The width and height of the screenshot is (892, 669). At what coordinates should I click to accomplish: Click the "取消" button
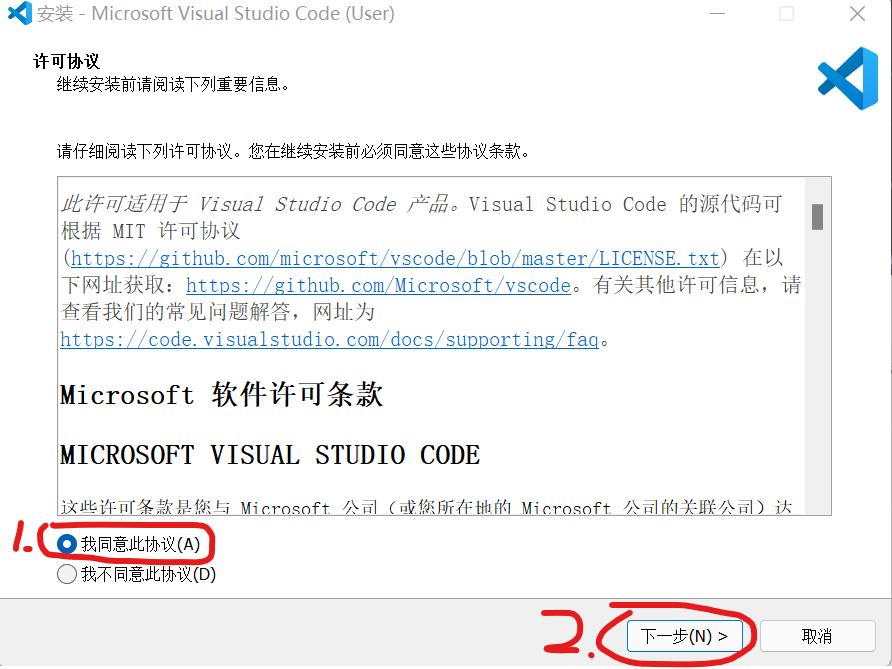pyautogui.click(x=817, y=635)
